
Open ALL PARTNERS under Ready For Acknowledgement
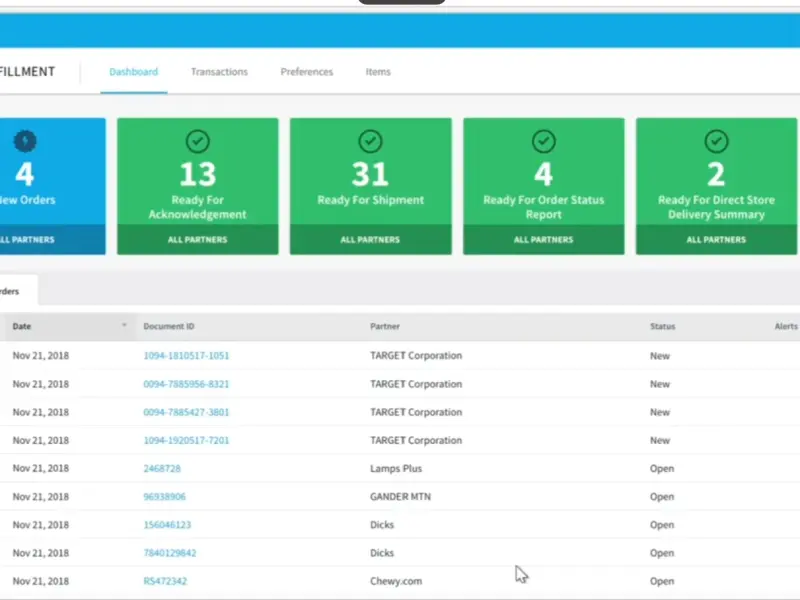click(198, 240)
